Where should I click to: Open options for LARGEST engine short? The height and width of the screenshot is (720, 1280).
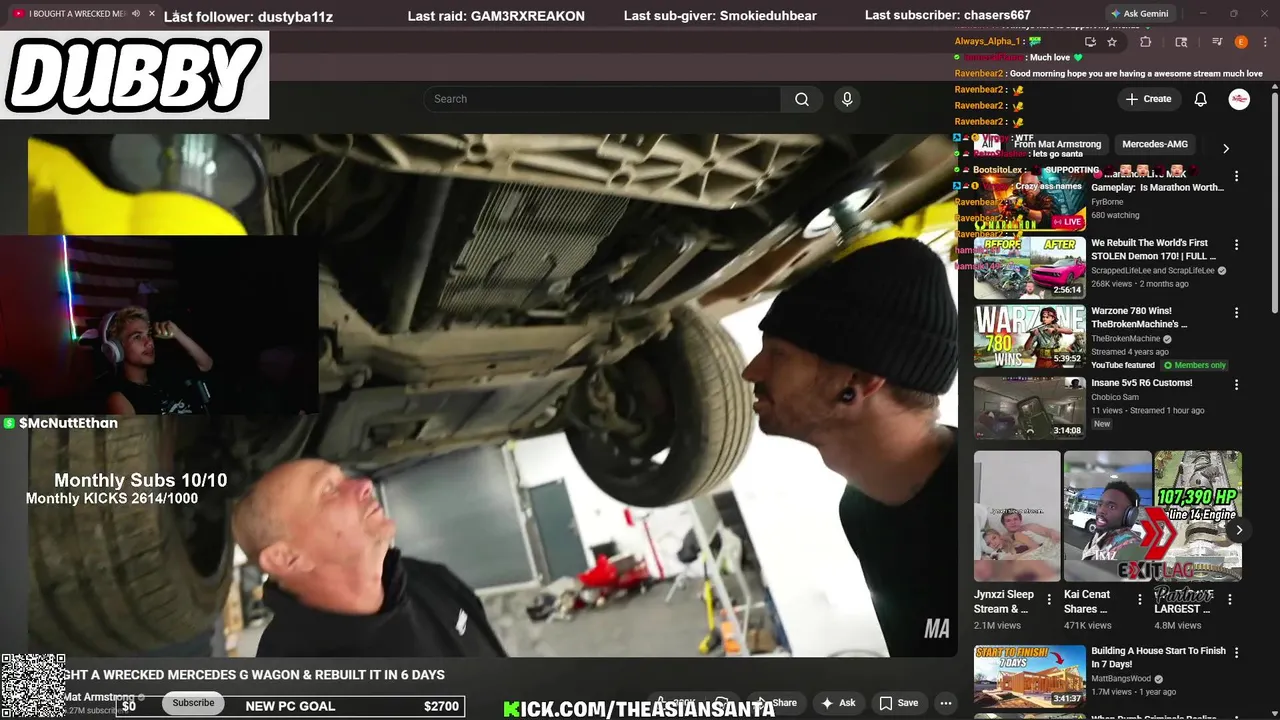click(x=1229, y=600)
